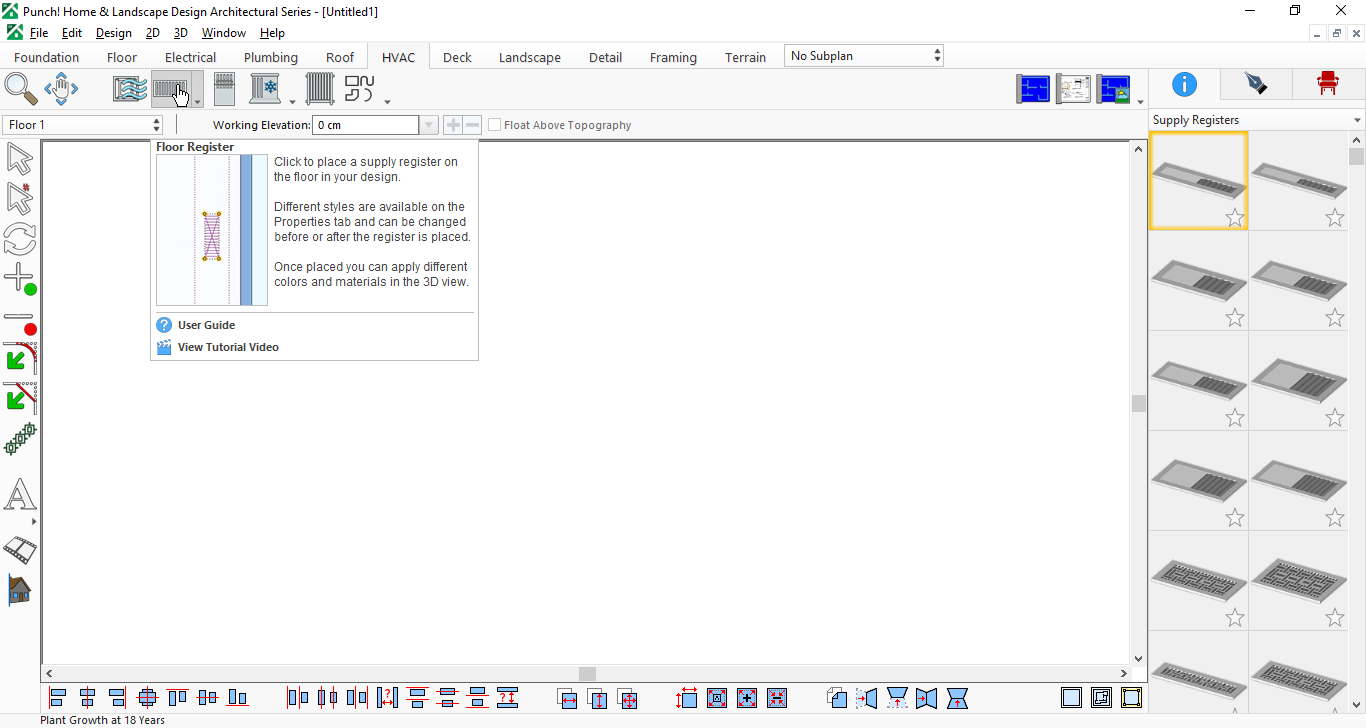Open the red chair objects tab
Screen dimensions: 1366x728
click(x=1328, y=84)
